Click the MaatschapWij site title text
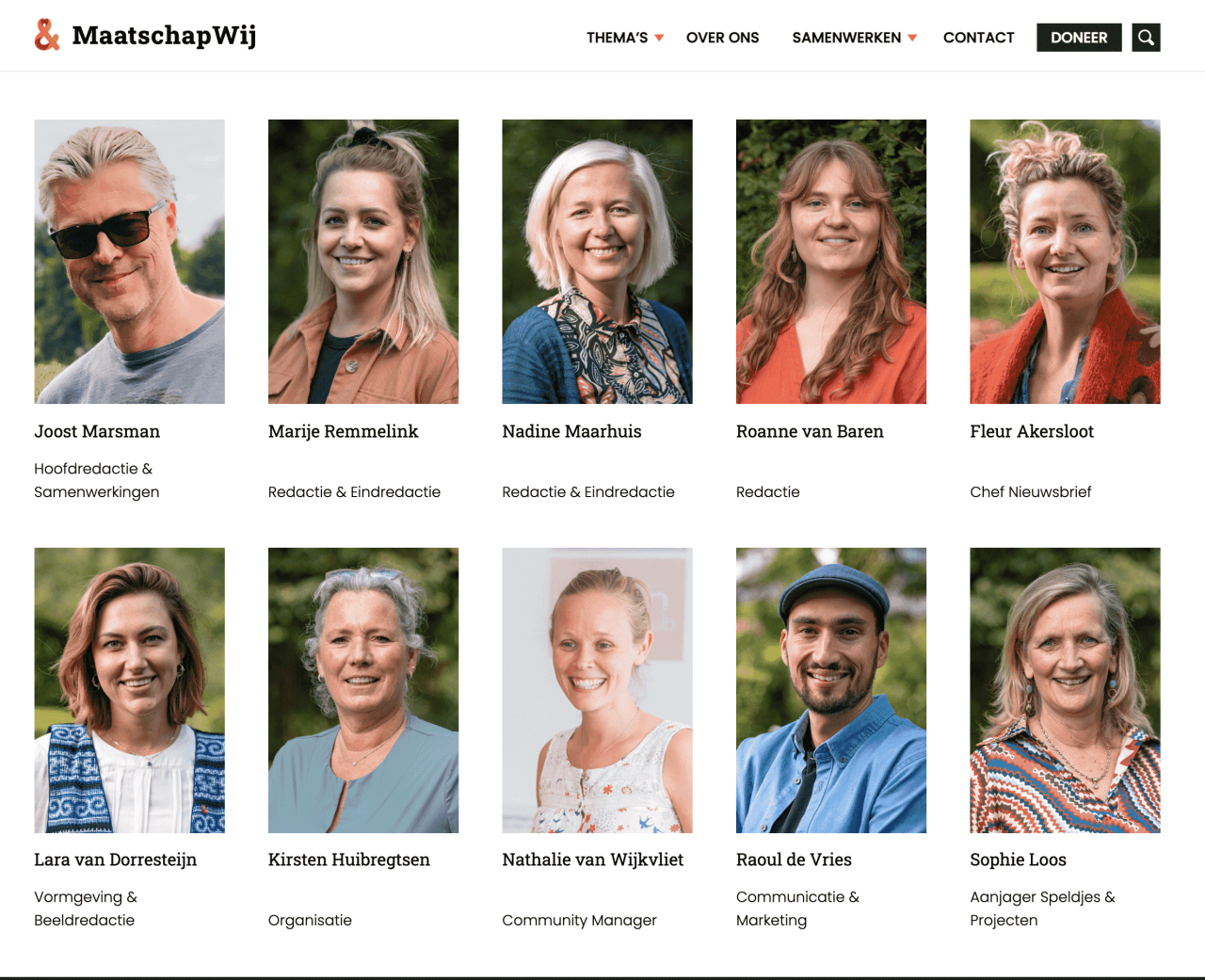Screen dimensions: 1205x980 (164, 36)
